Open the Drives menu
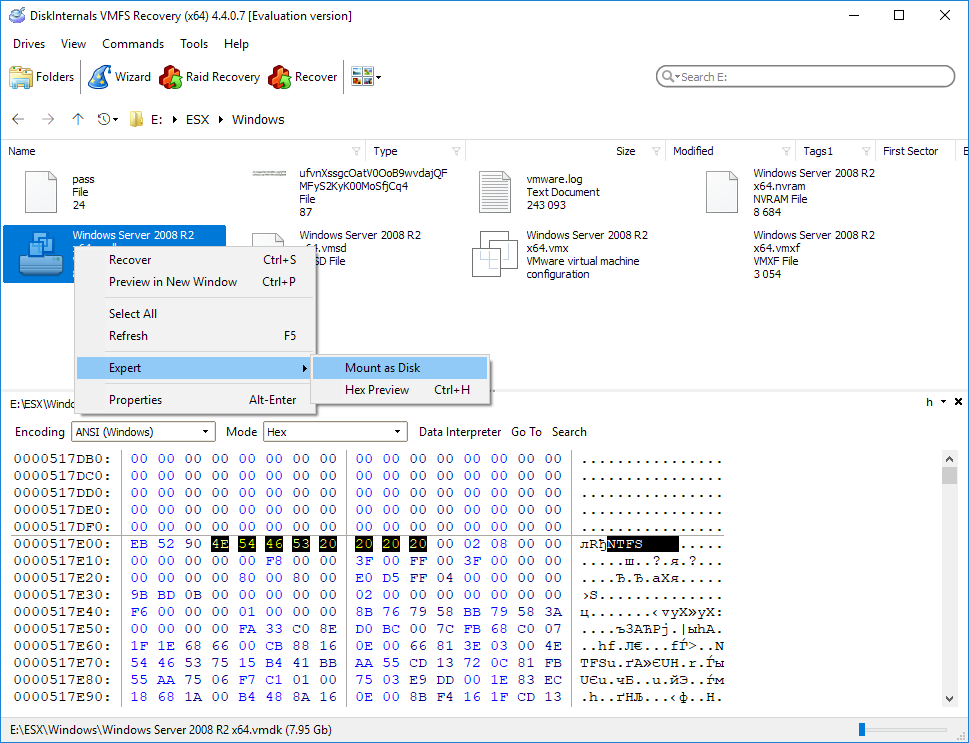Viewport: 969px width, 743px height. [x=29, y=44]
